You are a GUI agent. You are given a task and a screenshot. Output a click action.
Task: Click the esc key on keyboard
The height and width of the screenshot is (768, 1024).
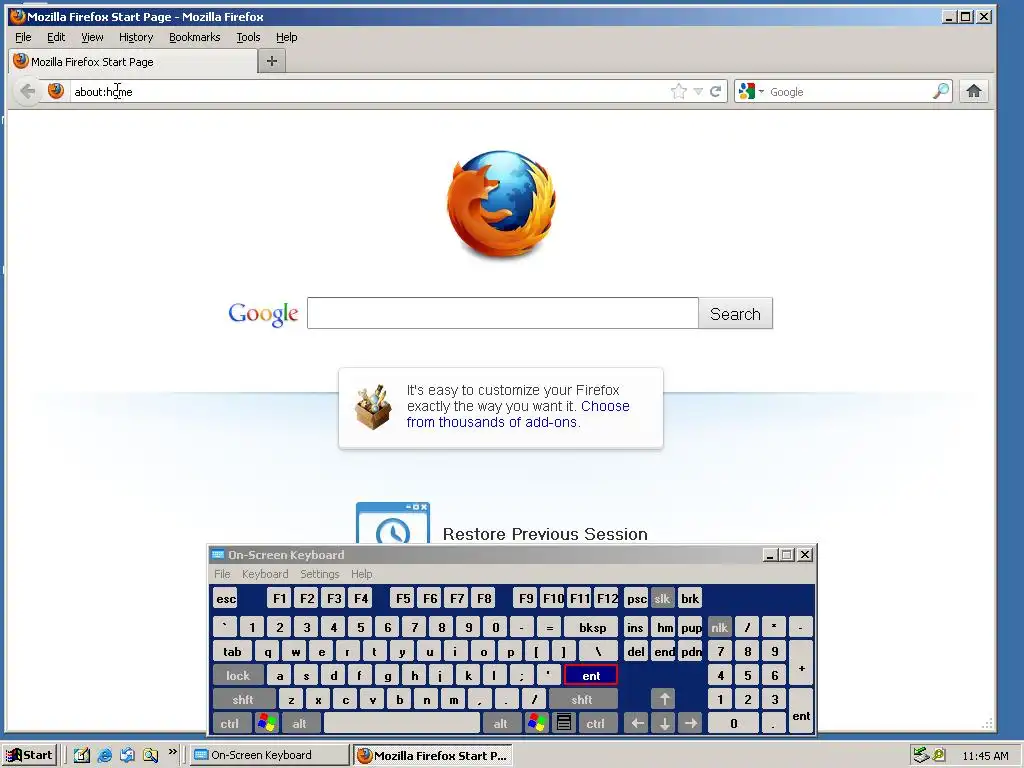coord(226,599)
